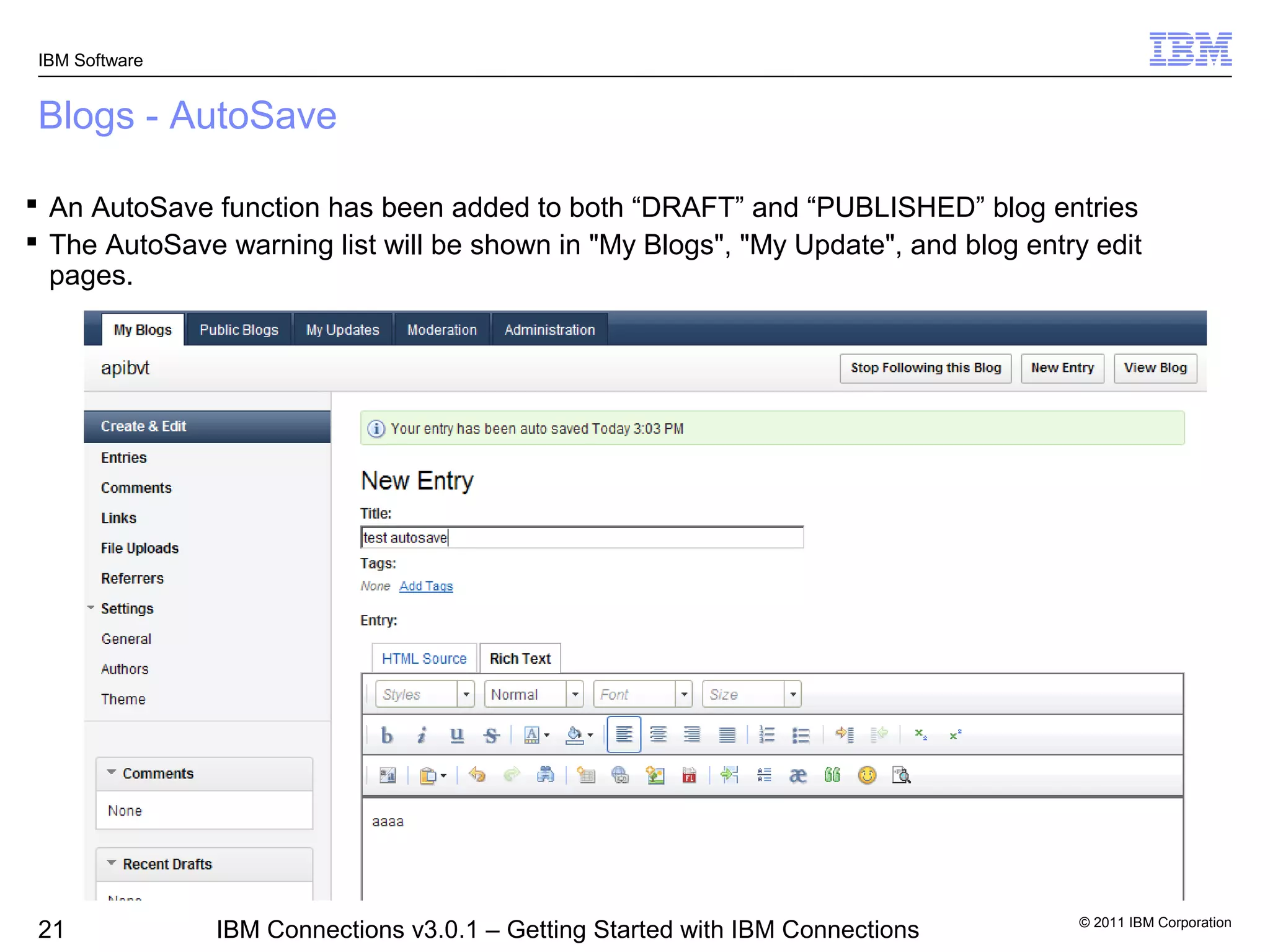The height and width of the screenshot is (952, 1270).
Task: Apply subscript formatting
Action: [921, 735]
